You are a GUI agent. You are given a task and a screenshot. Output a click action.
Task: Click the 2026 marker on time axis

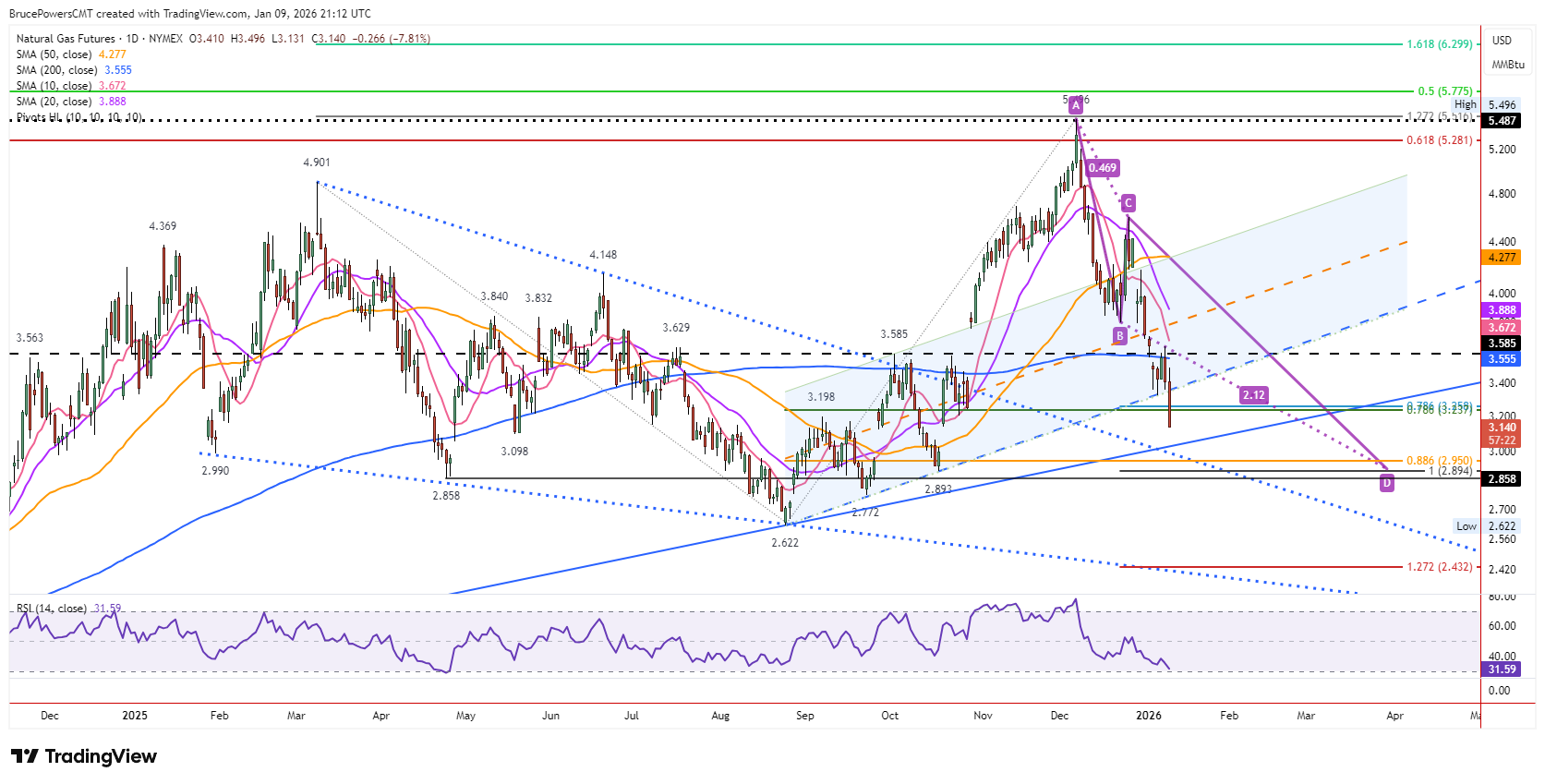click(1148, 716)
